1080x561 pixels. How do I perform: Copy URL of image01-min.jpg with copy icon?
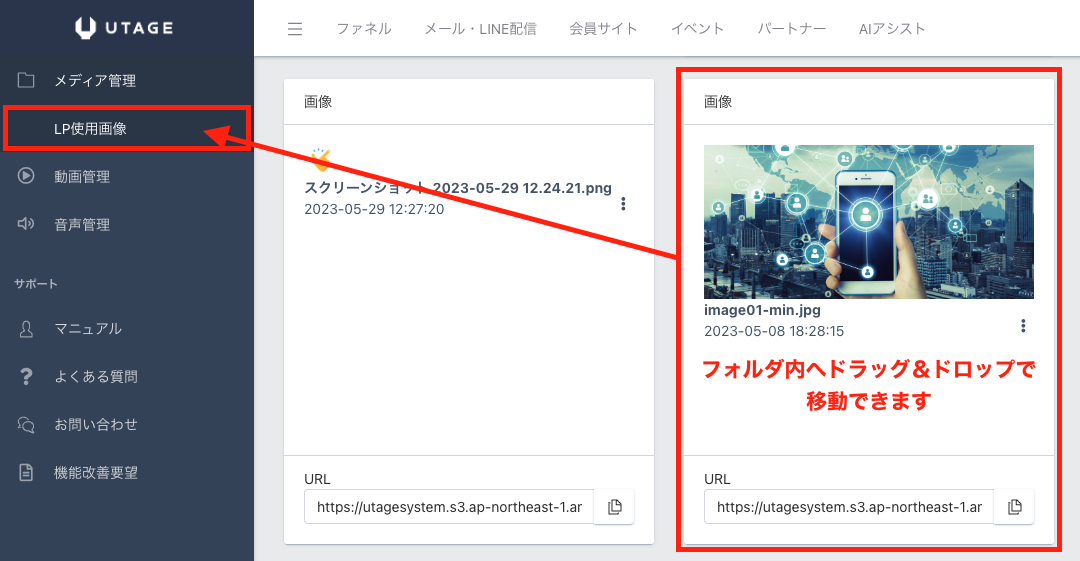click(1014, 507)
